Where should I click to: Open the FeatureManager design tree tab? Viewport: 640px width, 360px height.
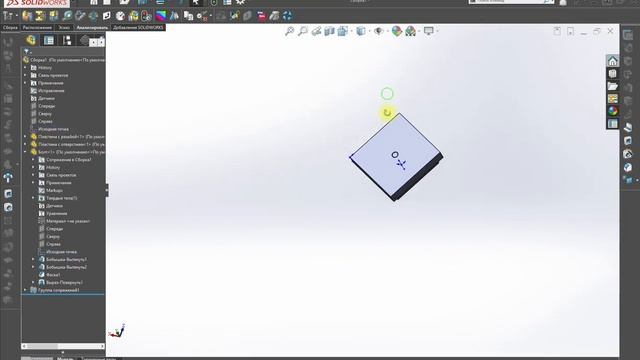(x=31, y=40)
